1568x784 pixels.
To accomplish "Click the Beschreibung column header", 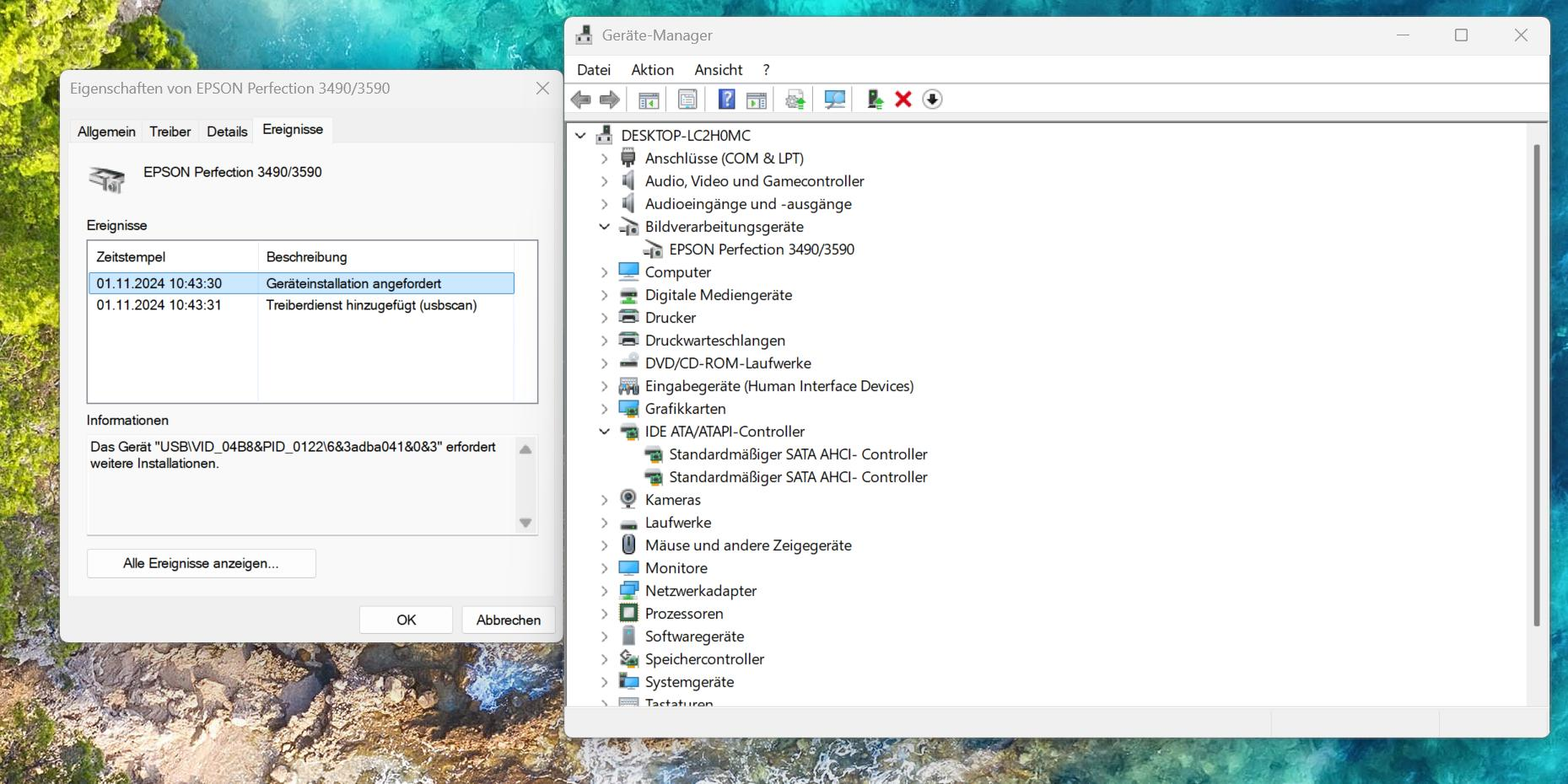I will click(x=385, y=256).
